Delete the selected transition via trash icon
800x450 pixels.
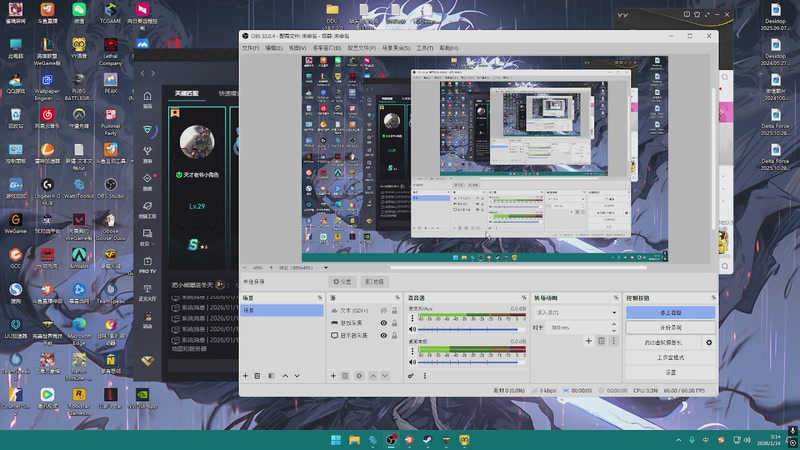[x=601, y=341]
